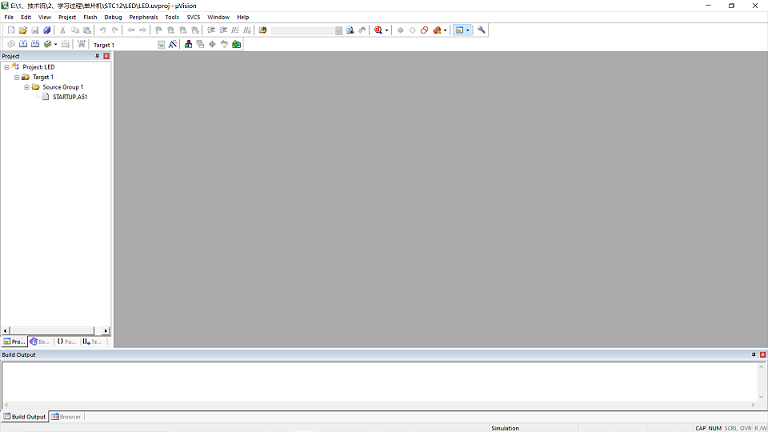Screen dimensions: 768x432
Task: Close the Project panel
Action: click(106, 56)
